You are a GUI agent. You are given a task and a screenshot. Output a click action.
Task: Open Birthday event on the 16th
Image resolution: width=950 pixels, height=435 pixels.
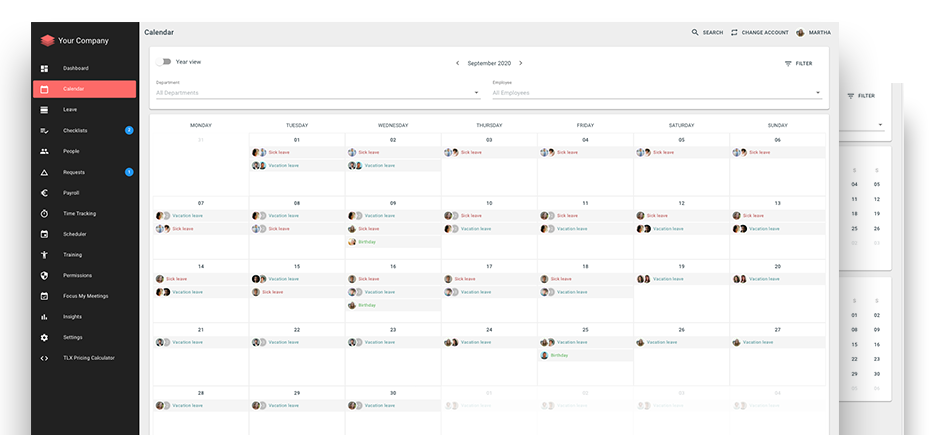pyautogui.click(x=393, y=305)
